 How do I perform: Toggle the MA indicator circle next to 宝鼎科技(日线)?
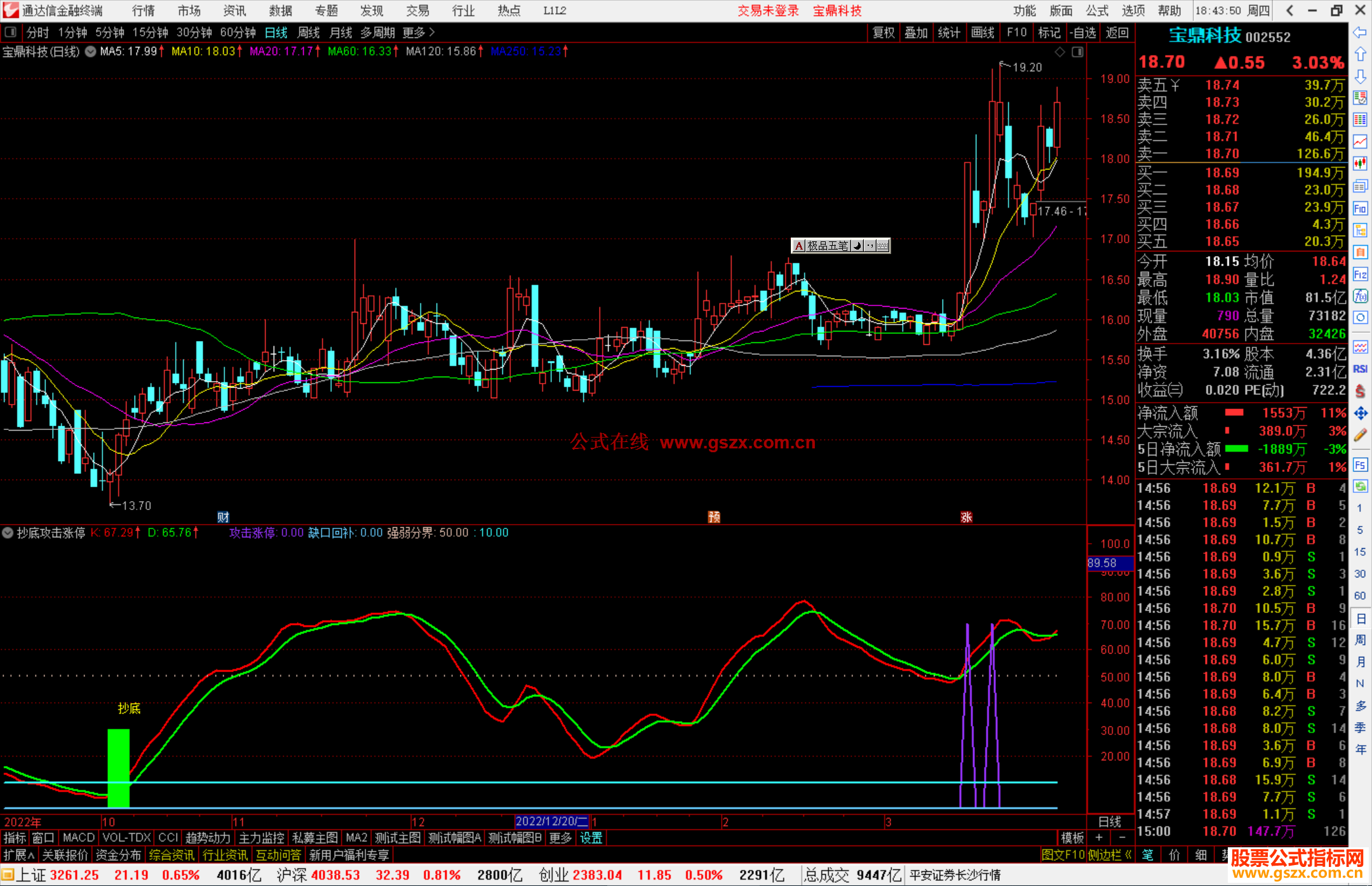(91, 51)
